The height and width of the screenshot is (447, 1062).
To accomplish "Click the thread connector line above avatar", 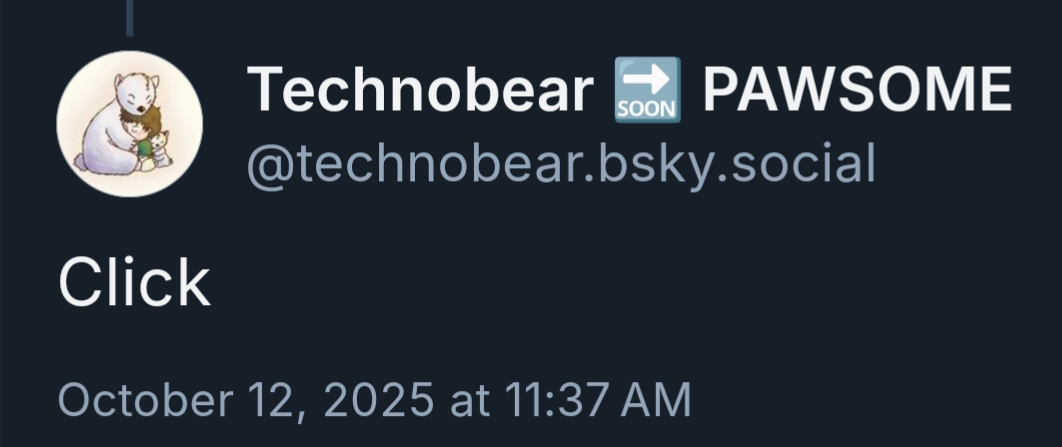I will (x=129, y=18).
